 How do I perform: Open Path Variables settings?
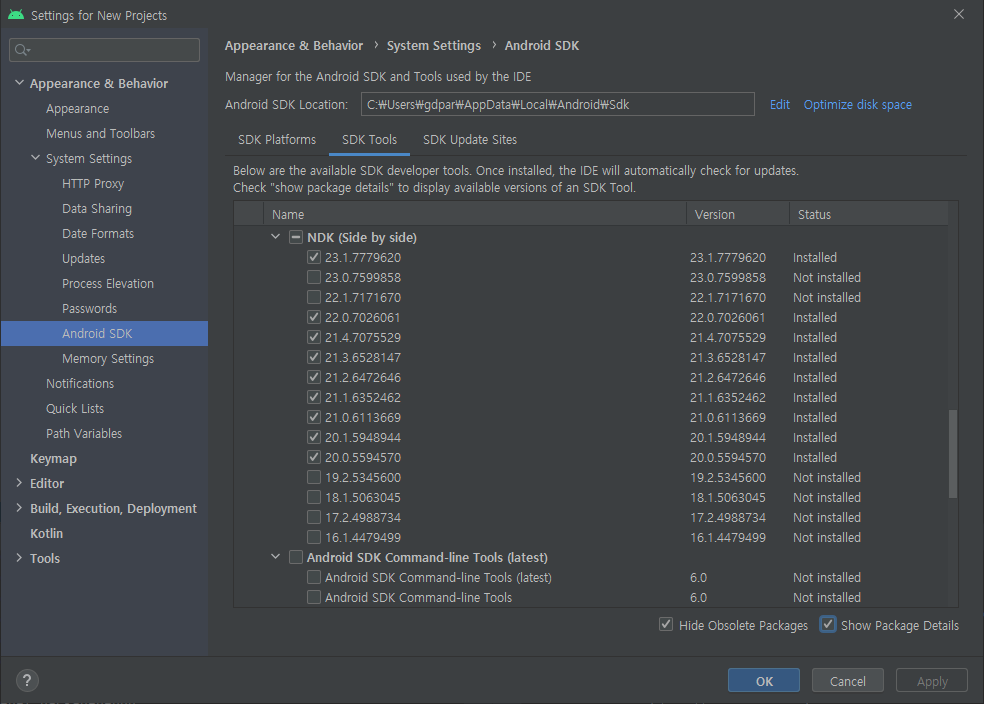83,434
